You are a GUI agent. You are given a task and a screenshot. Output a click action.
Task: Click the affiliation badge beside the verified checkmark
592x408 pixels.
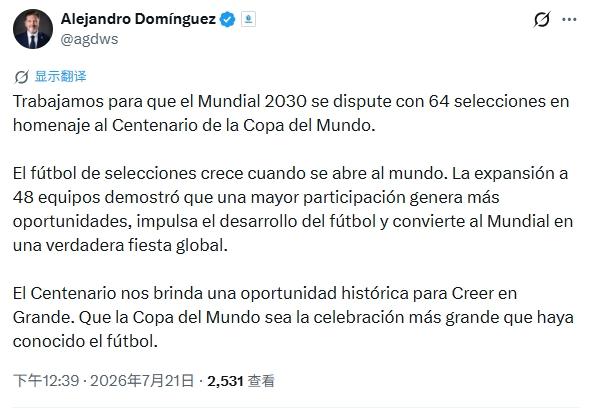(248, 19)
